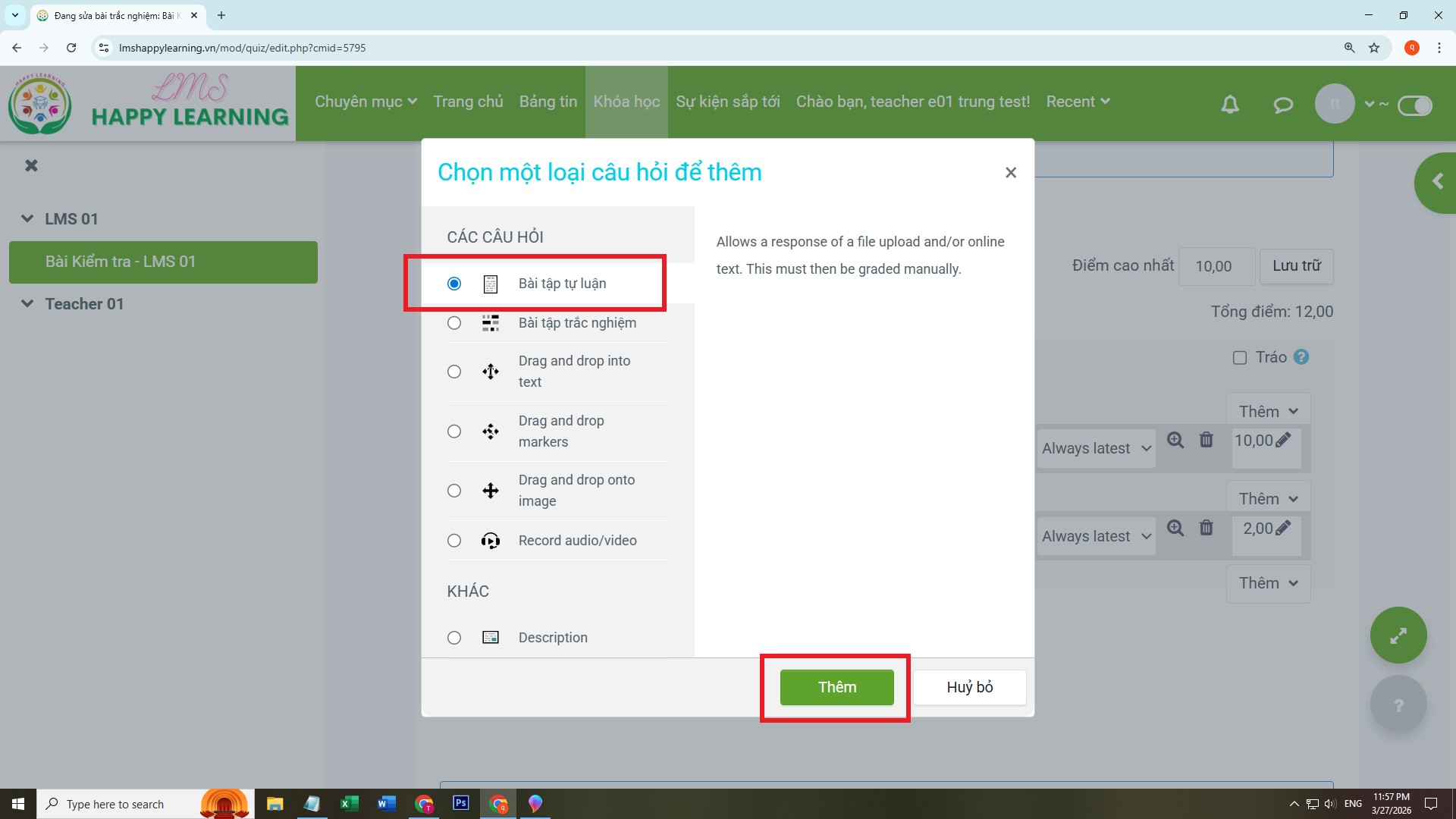Open the messages chat bubble icon
1456x819 pixels.
(x=1282, y=105)
